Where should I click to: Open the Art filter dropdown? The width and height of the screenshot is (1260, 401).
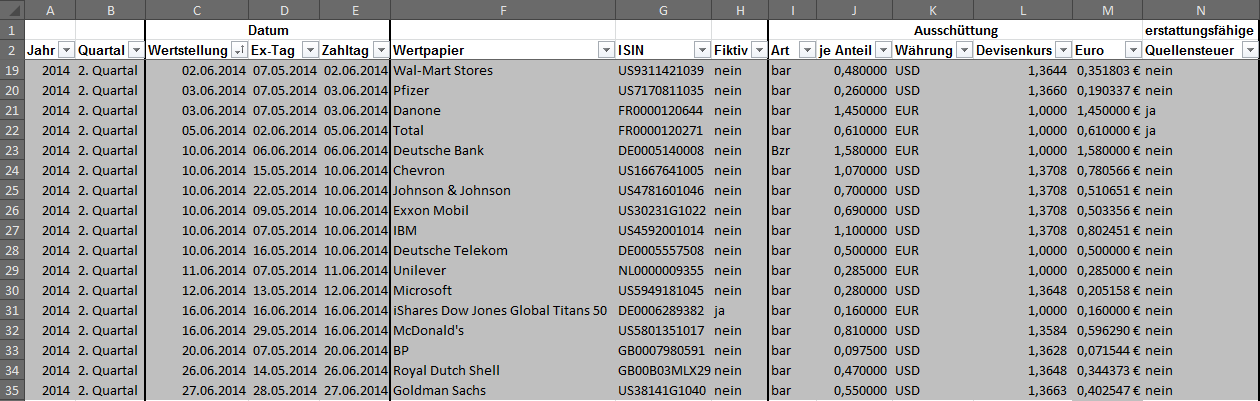(x=806, y=50)
